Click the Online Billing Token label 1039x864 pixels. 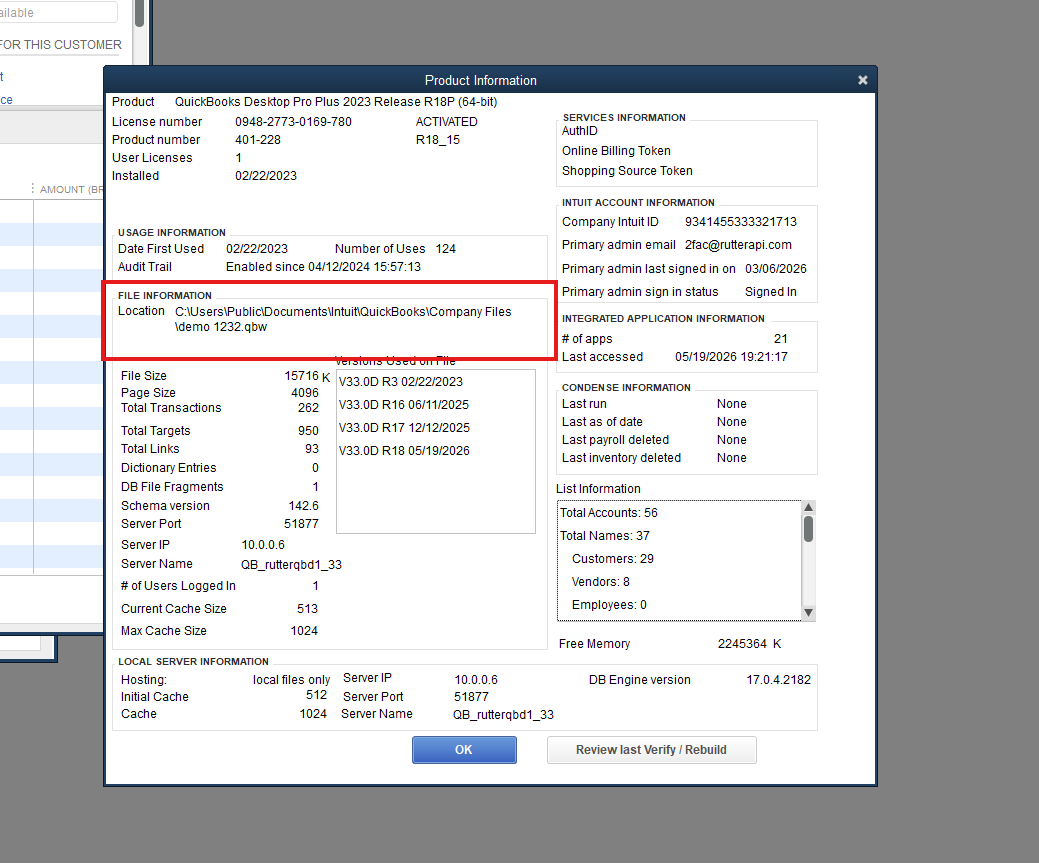pyautogui.click(x=616, y=151)
